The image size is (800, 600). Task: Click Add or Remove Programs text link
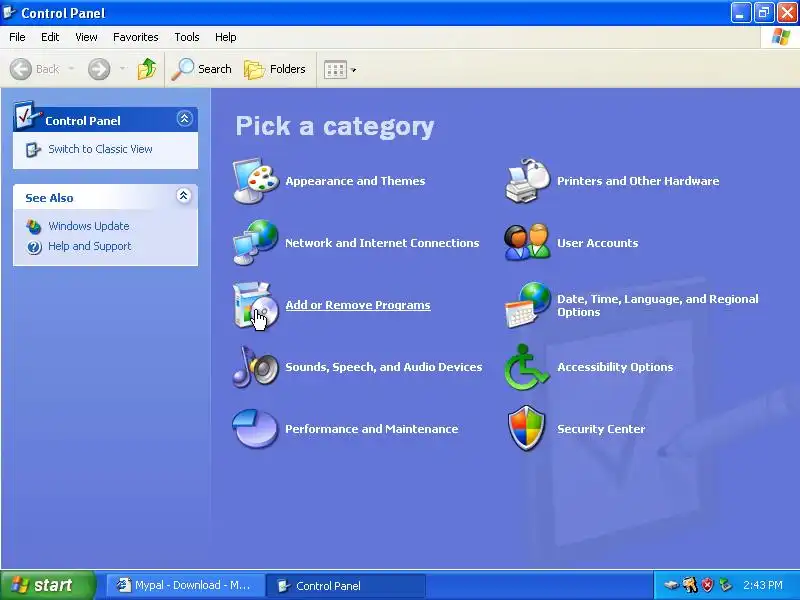[358, 305]
